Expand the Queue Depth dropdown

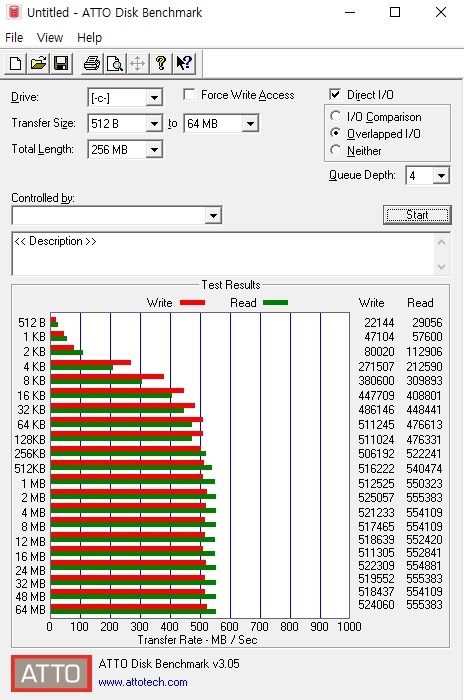click(x=441, y=175)
